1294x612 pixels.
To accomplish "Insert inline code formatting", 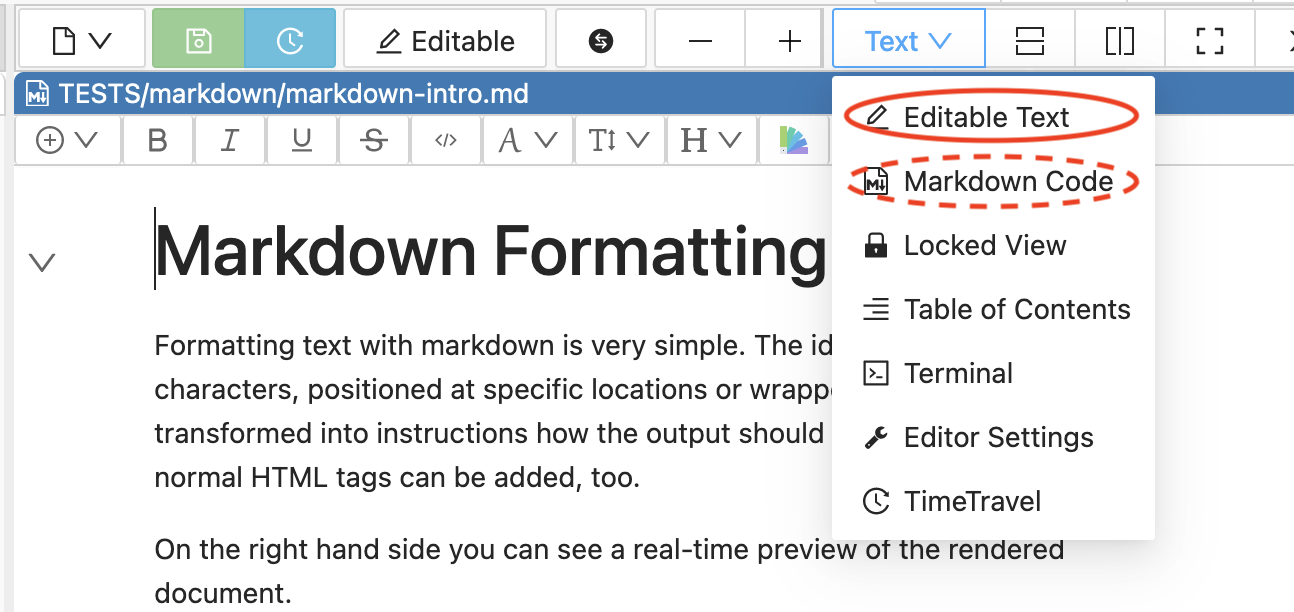I will pyautogui.click(x=445, y=141).
